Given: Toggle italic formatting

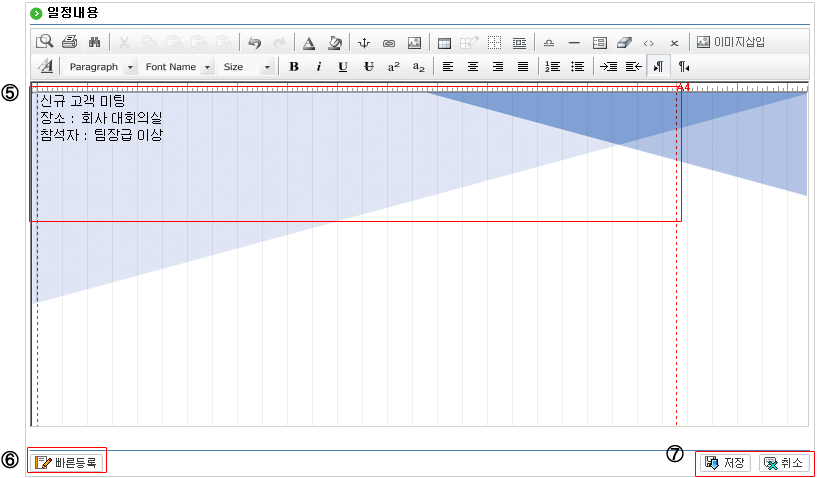Looking at the screenshot, I should coord(318,67).
